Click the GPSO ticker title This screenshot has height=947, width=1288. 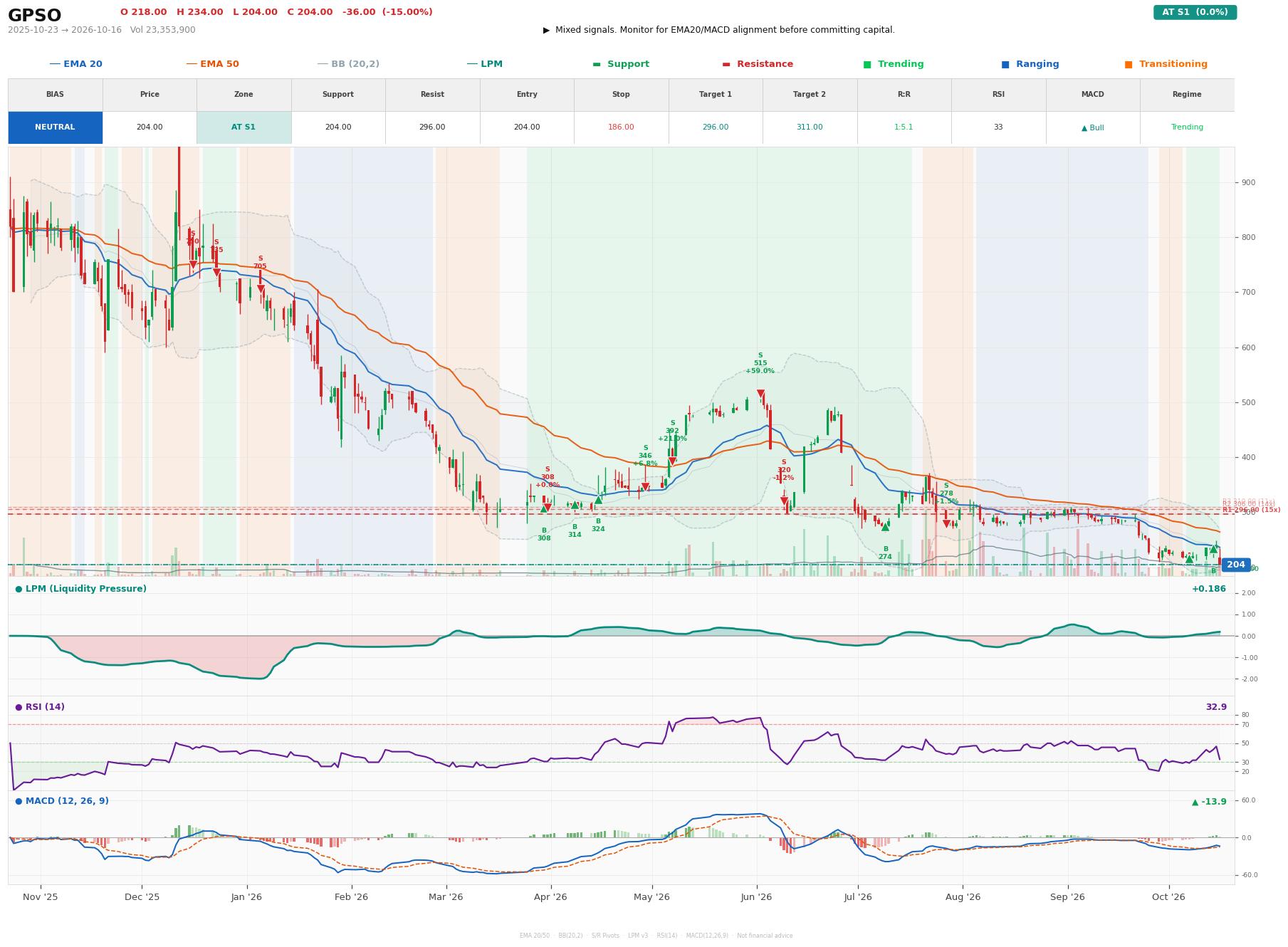tap(35, 16)
